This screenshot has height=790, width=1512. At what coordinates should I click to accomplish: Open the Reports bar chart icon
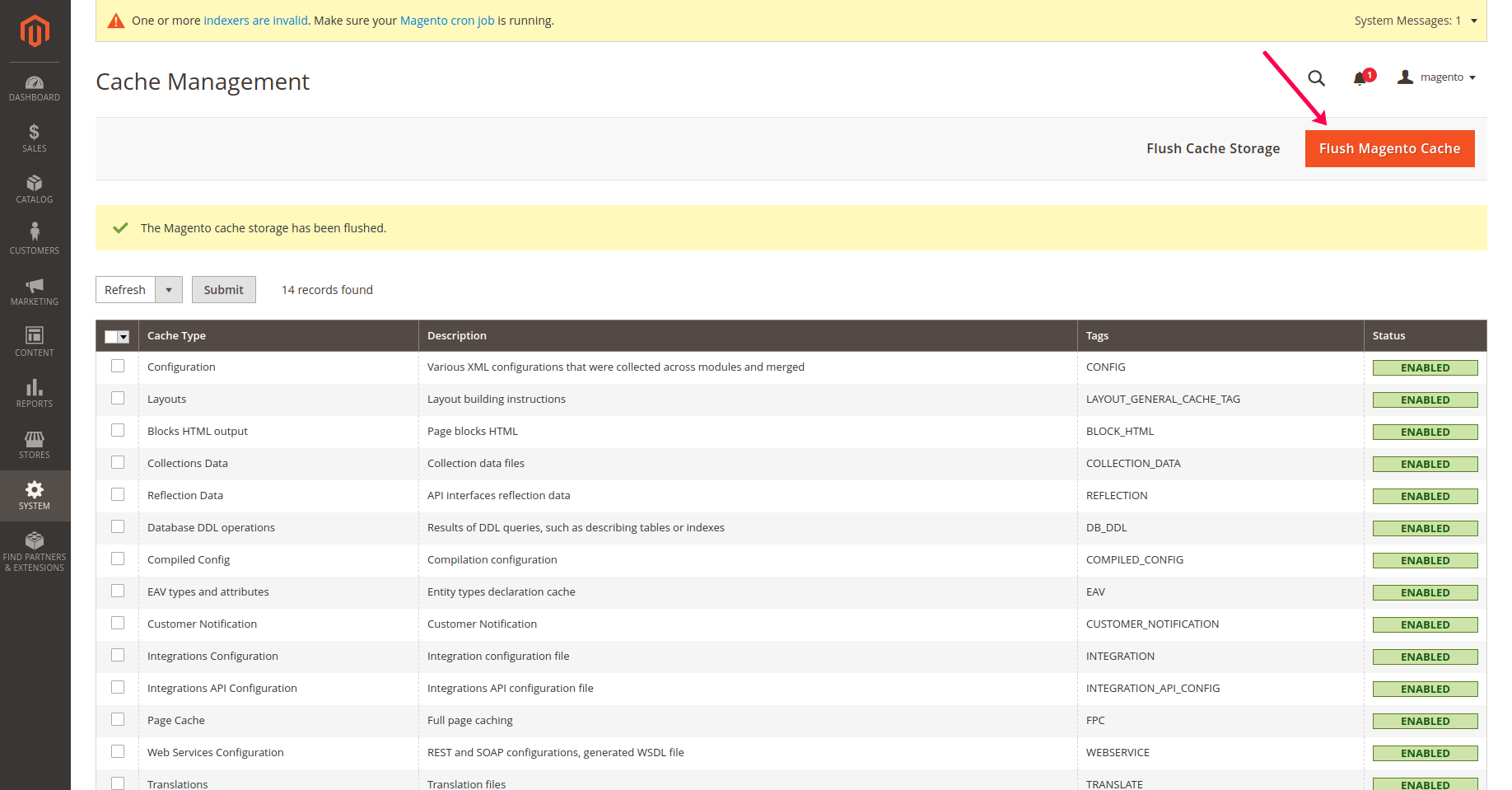(x=35, y=387)
